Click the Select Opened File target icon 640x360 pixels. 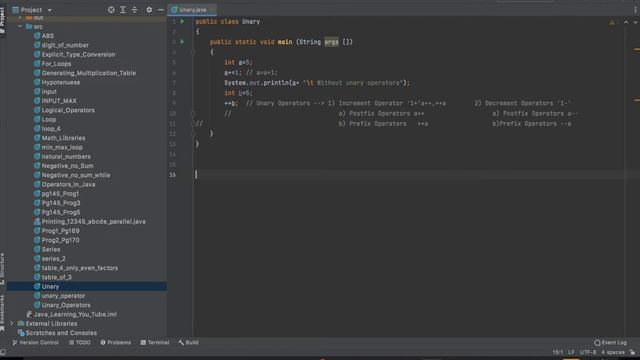111,10
